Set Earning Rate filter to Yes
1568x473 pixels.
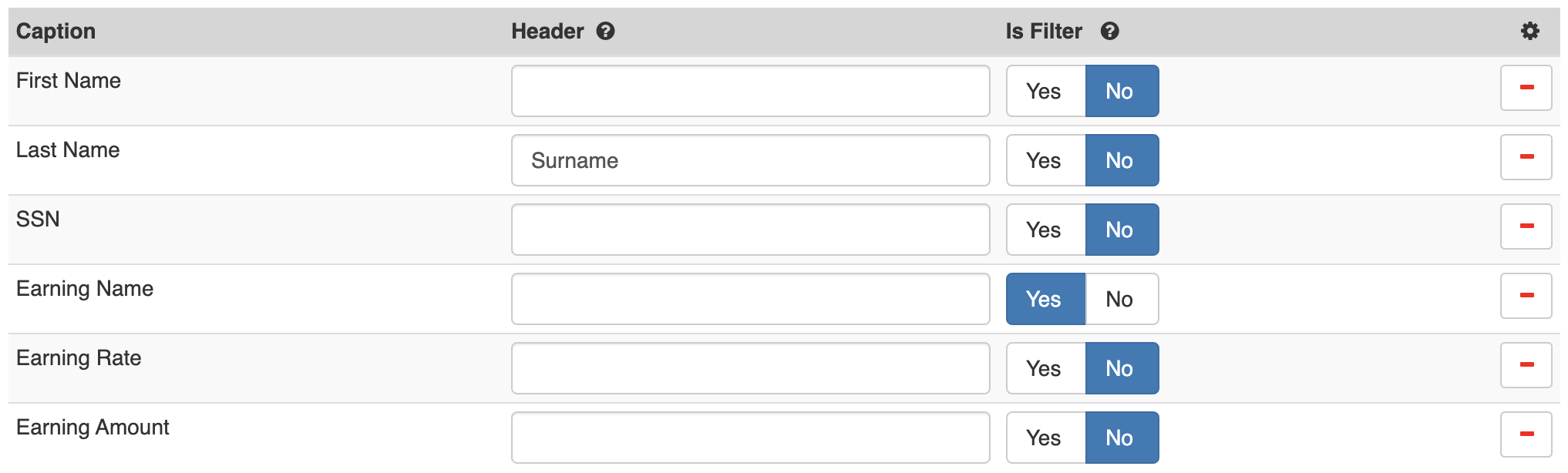[1045, 368]
